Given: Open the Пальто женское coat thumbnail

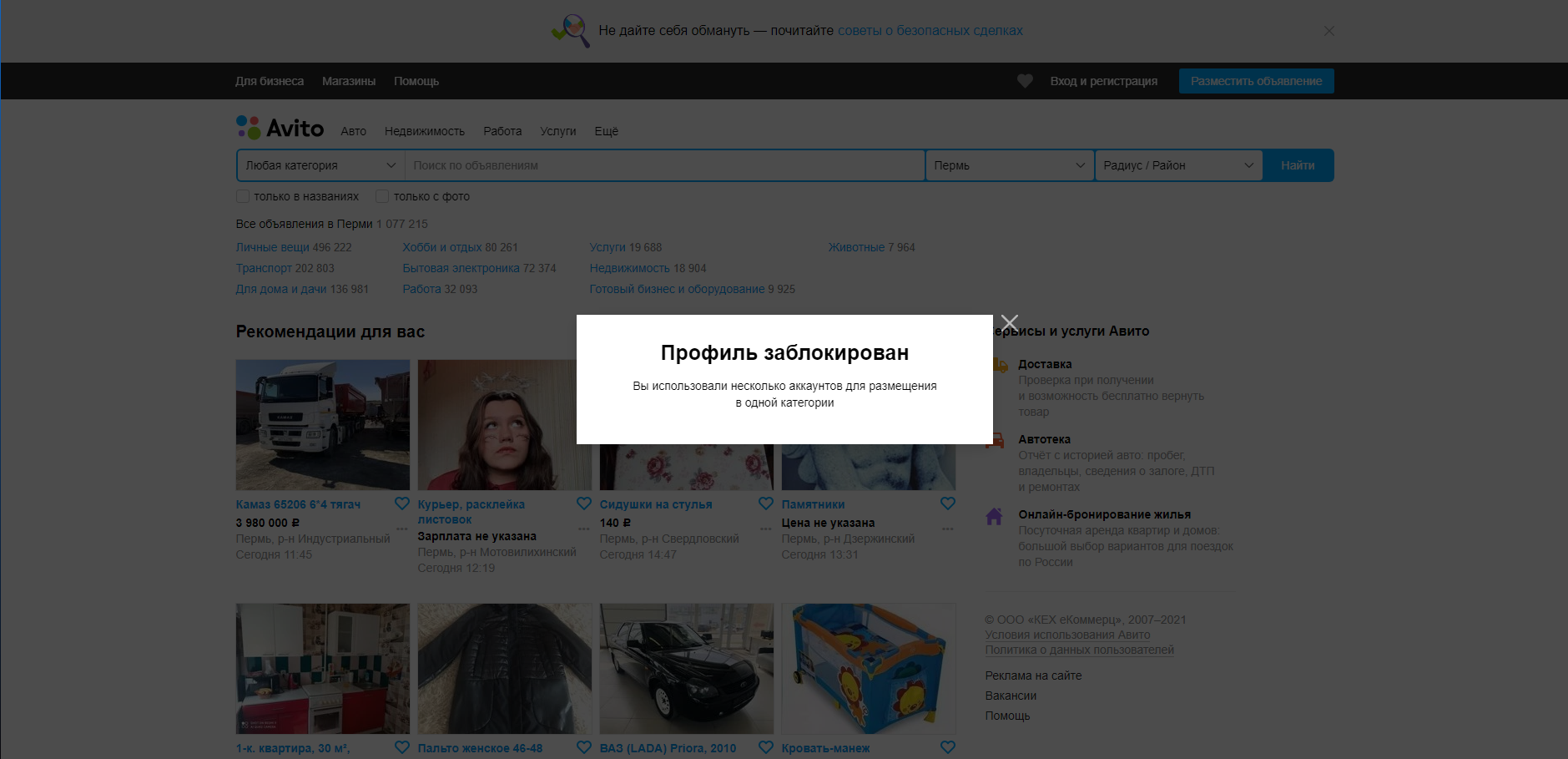Looking at the screenshot, I should (505, 669).
